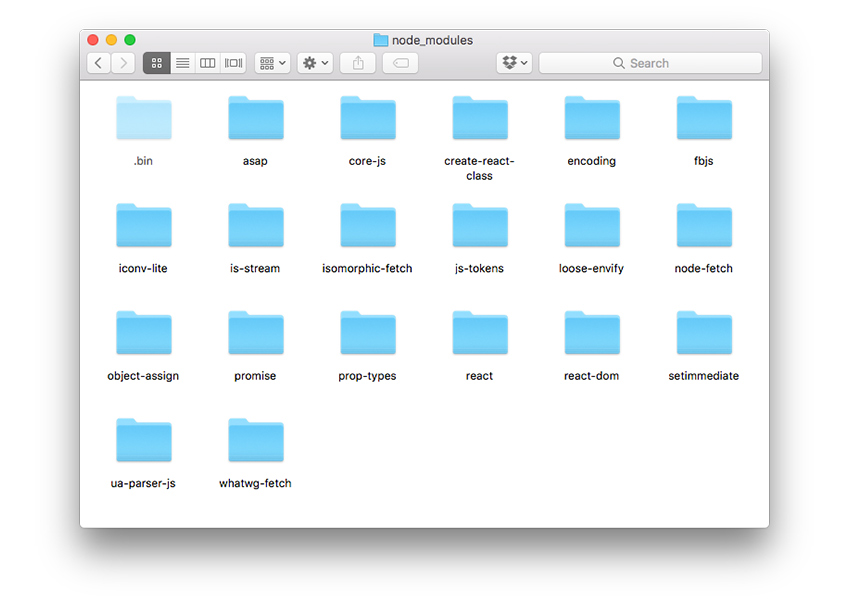This screenshot has height=602, width=850.
Task: Select the loose-envify folder icon
Action: click(x=592, y=225)
